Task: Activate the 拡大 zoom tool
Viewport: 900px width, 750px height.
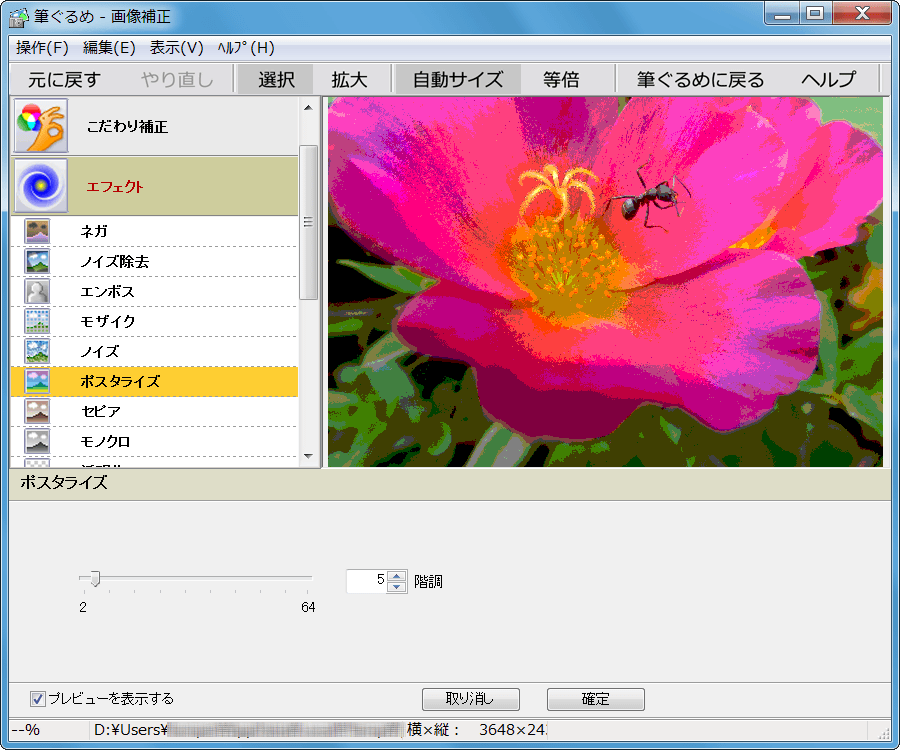Action: 349,79
